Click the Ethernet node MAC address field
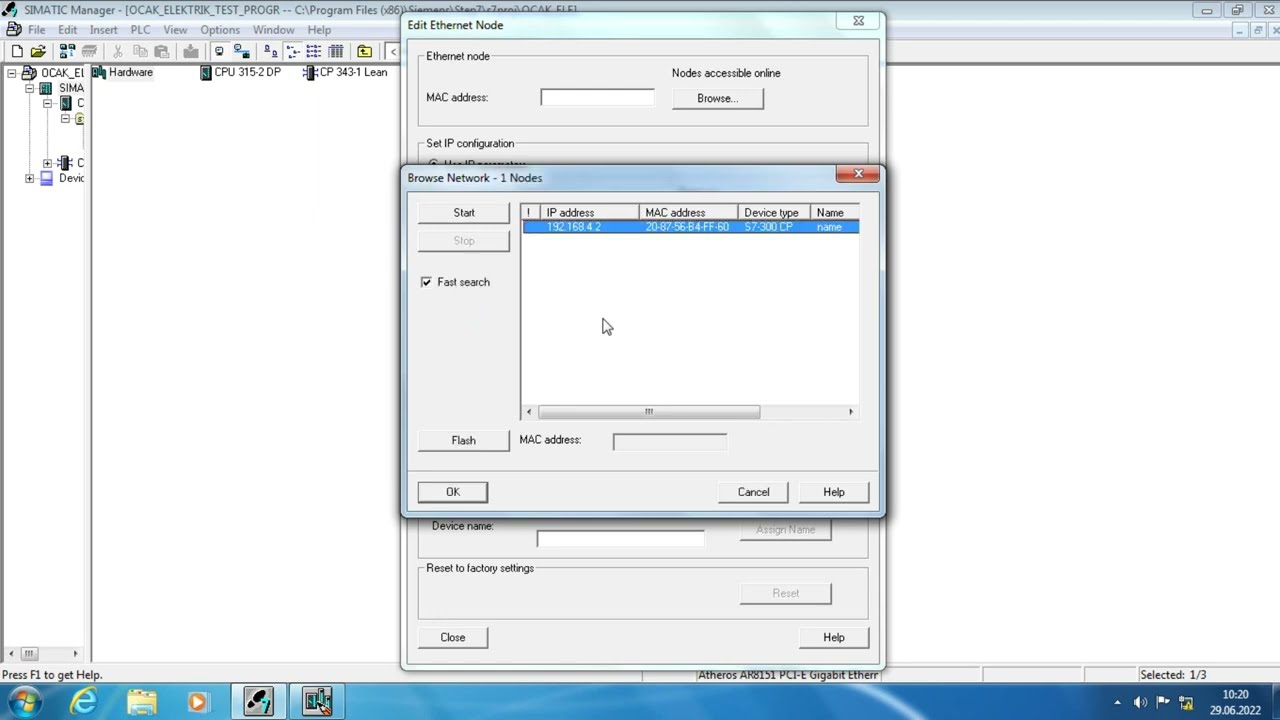1280x720 pixels. (x=598, y=98)
